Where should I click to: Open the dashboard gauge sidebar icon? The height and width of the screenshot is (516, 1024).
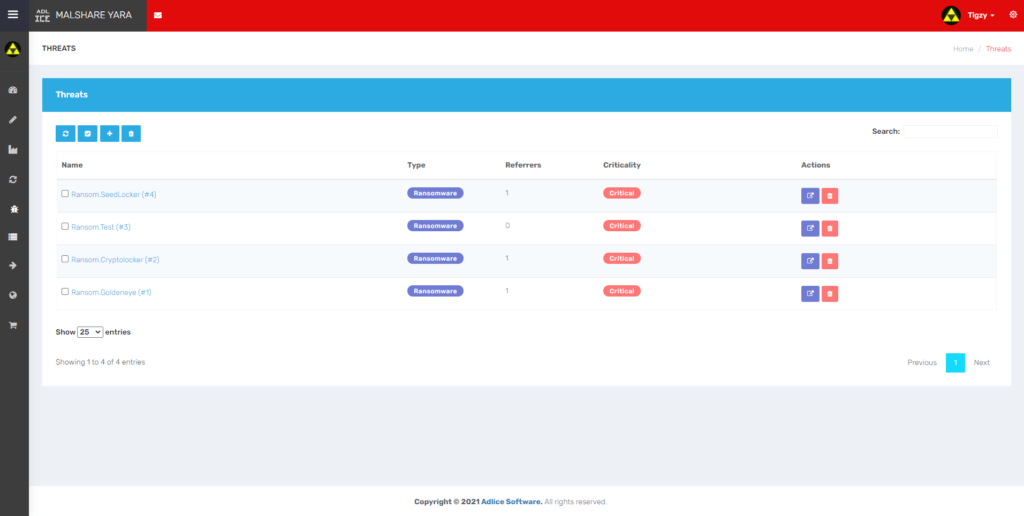tap(13, 91)
